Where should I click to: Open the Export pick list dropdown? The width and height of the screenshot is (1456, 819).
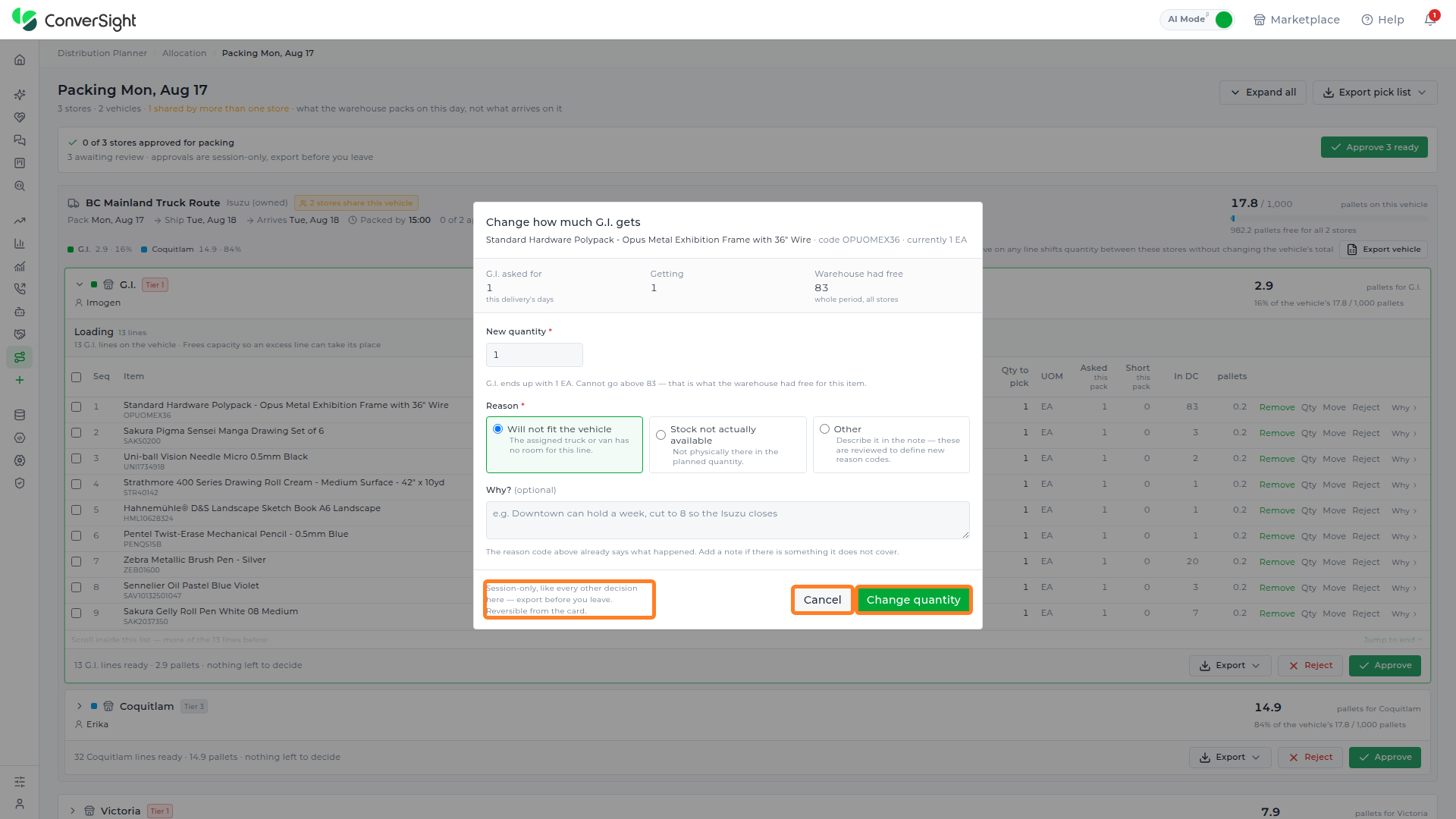point(1374,93)
